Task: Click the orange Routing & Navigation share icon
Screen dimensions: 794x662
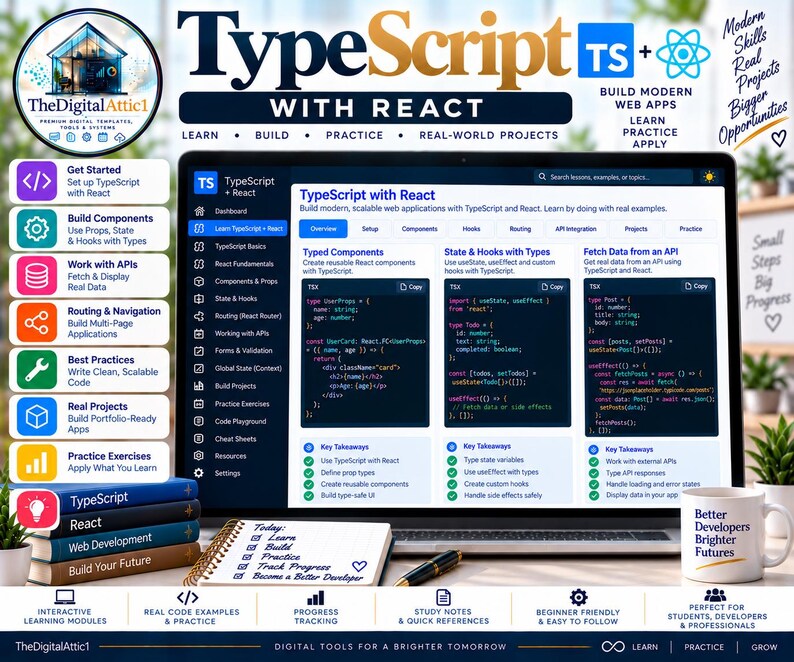Action: pyautogui.click(x=36, y=323)
